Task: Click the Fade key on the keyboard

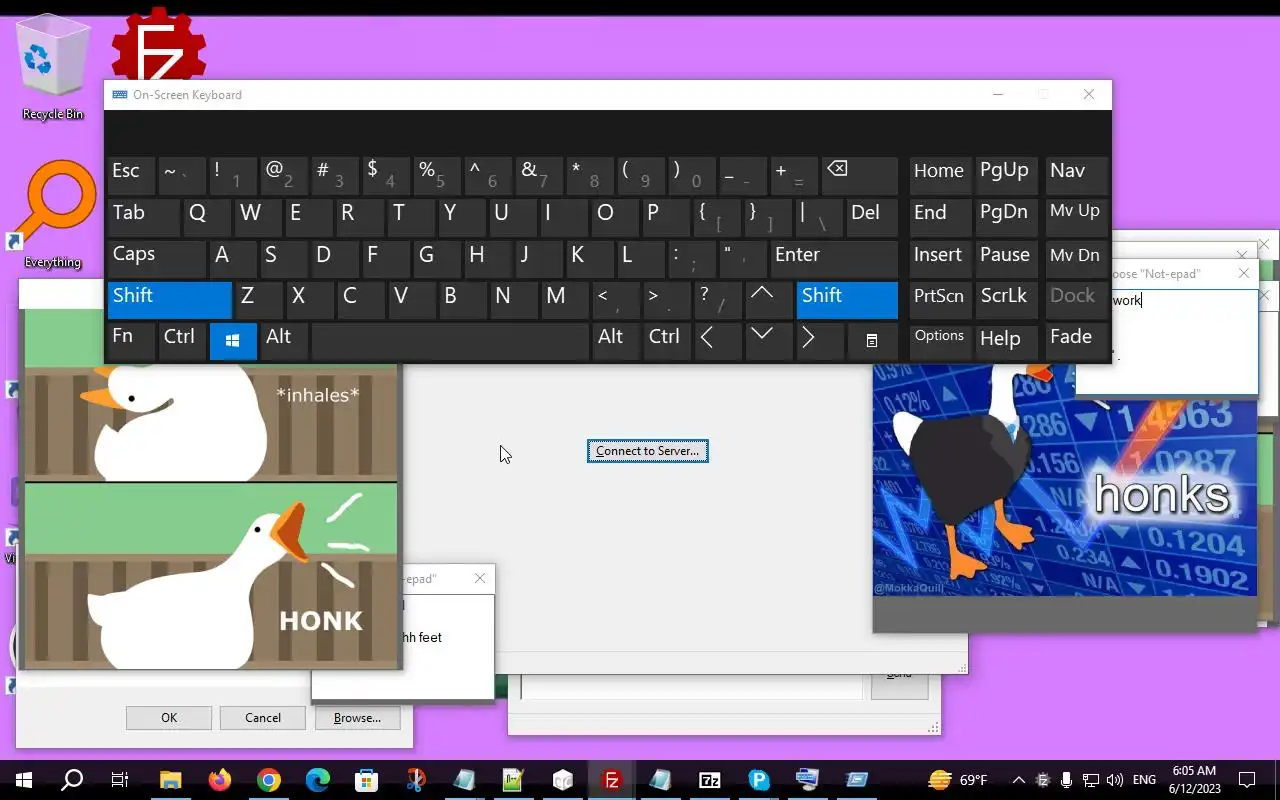Action: click(x=1075, y=339)
